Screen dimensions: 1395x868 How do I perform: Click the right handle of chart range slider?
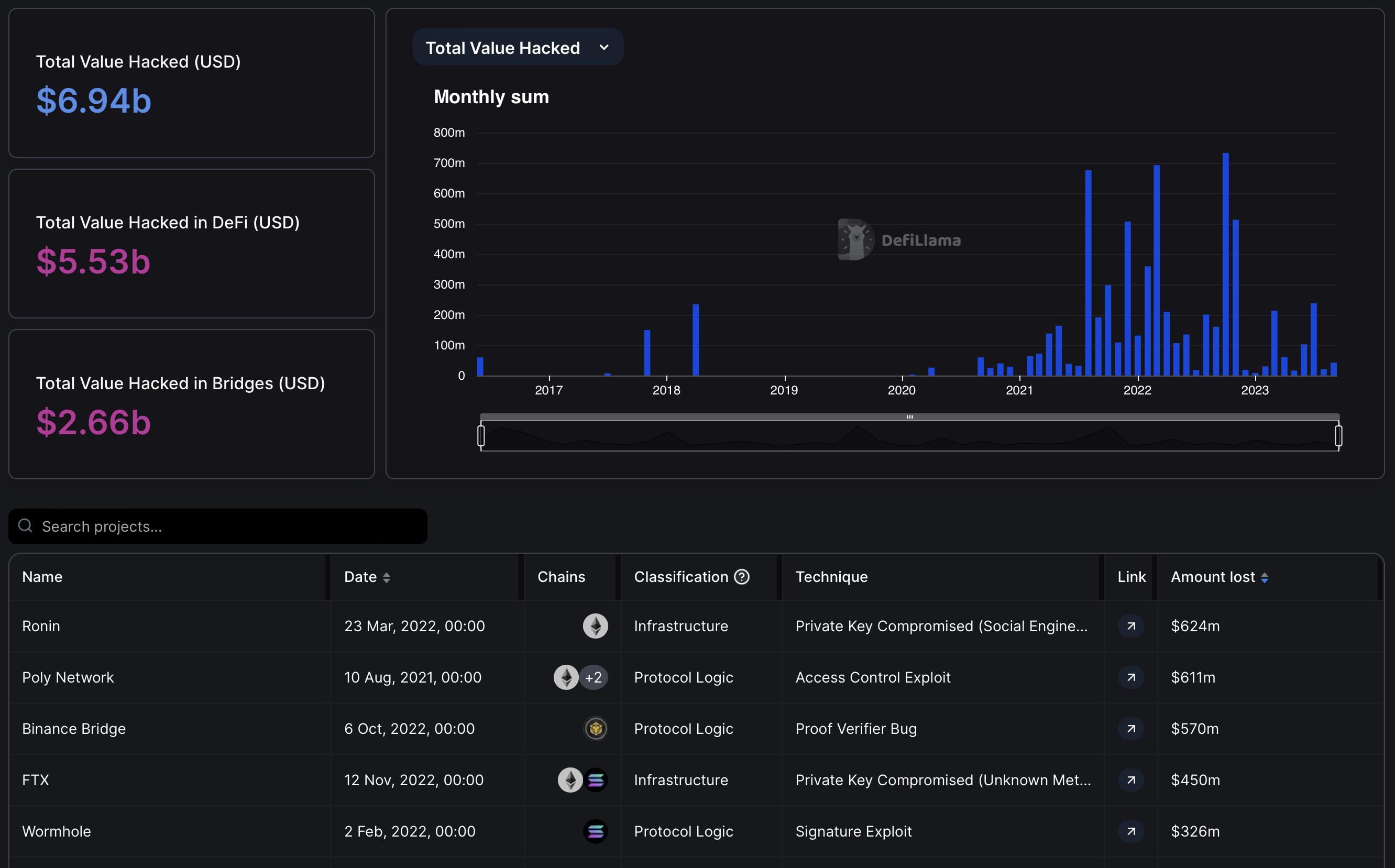click(1338, 436)
